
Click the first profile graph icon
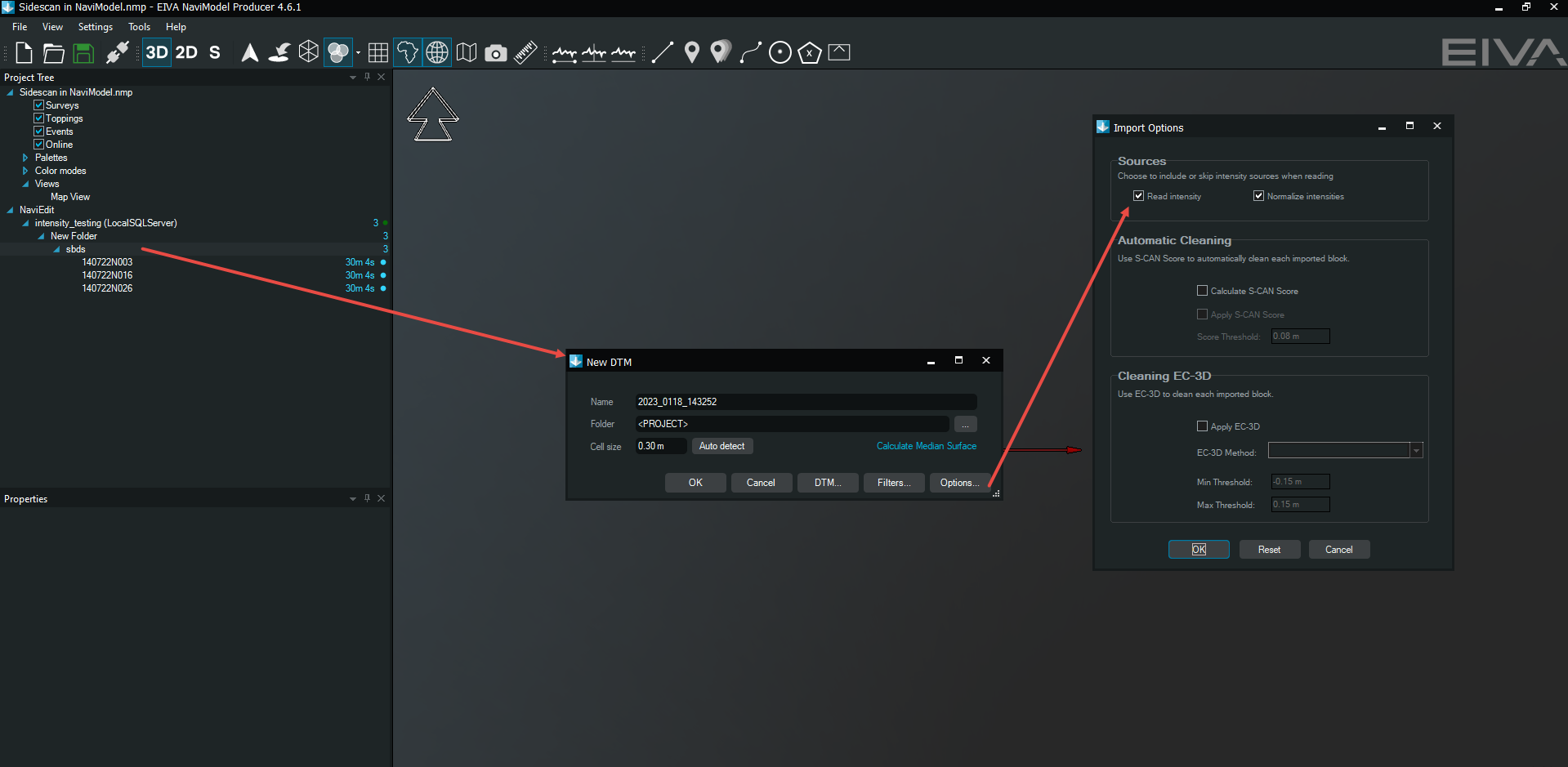coord(565,54)
